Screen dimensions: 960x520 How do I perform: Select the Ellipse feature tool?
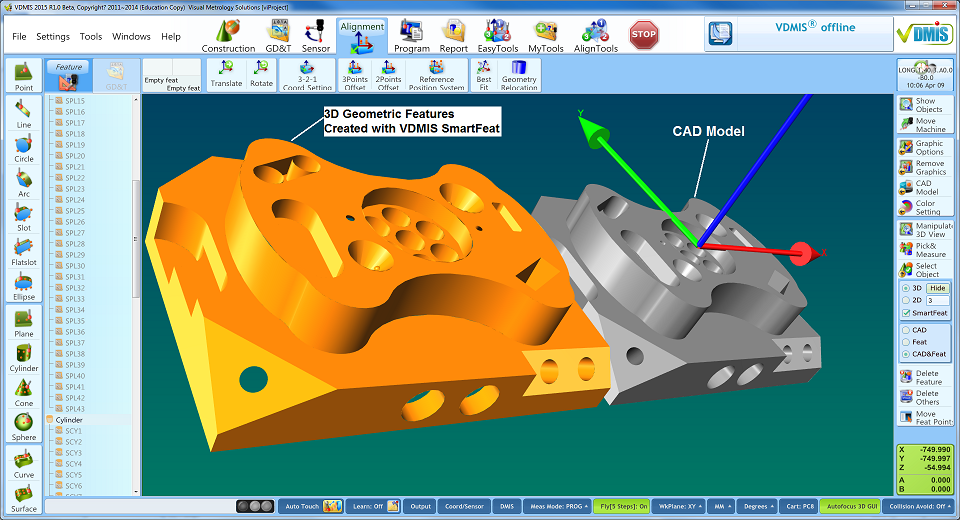24,286
